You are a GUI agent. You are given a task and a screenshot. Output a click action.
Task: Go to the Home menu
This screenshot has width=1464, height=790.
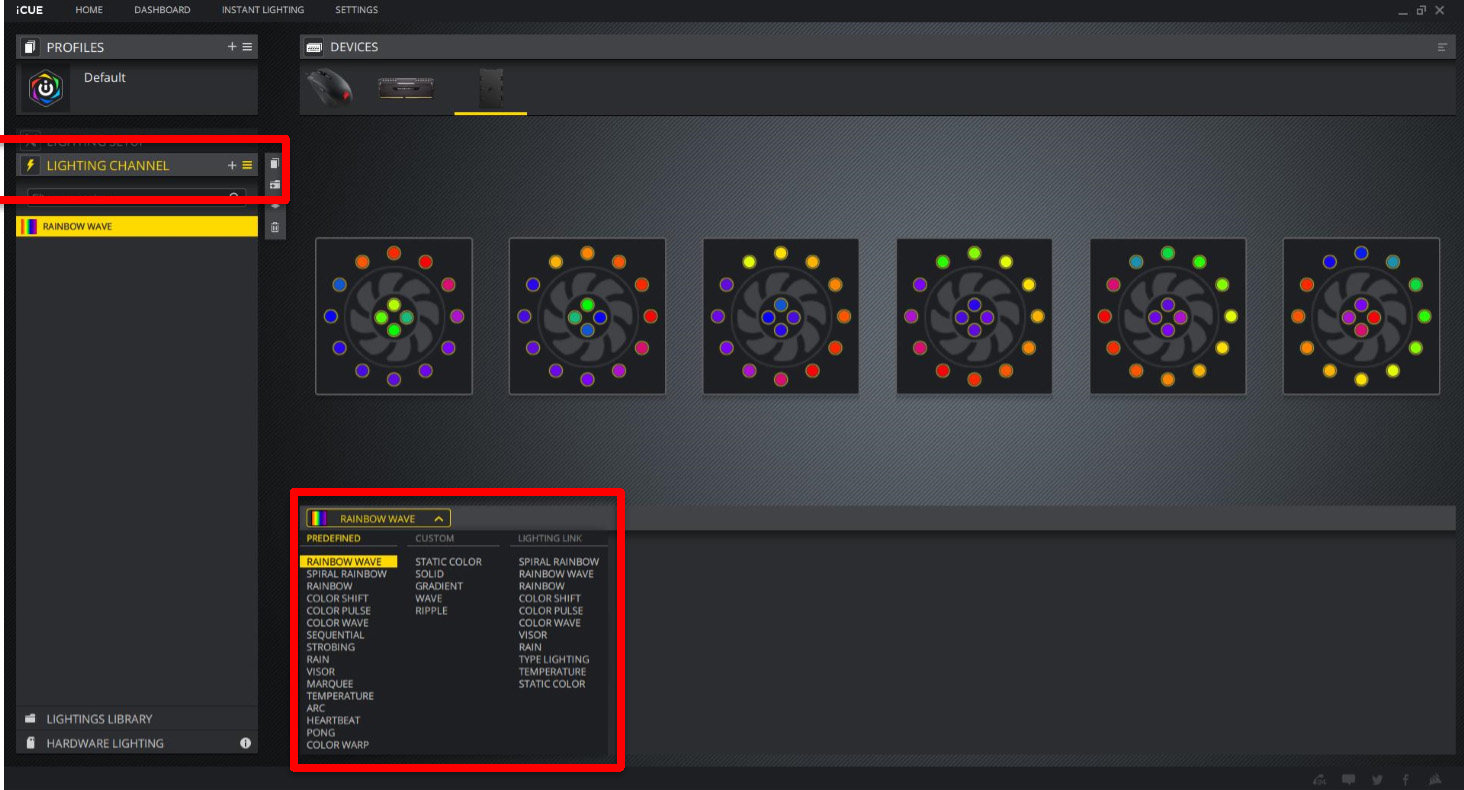coord(89,10)
